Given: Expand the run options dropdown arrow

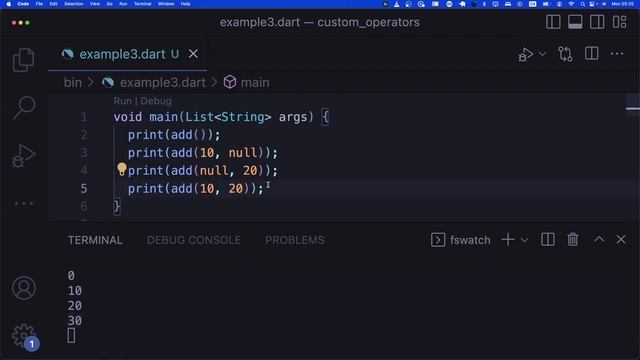Looking at the screenshot, I should [x=542, y=54].
